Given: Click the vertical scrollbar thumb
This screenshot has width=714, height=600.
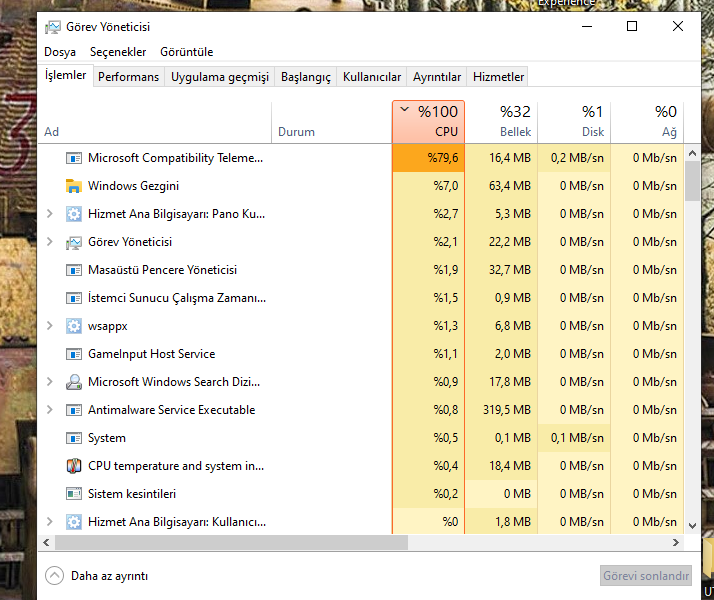Looking at the screenshot, I should click(x=693, y=181).
